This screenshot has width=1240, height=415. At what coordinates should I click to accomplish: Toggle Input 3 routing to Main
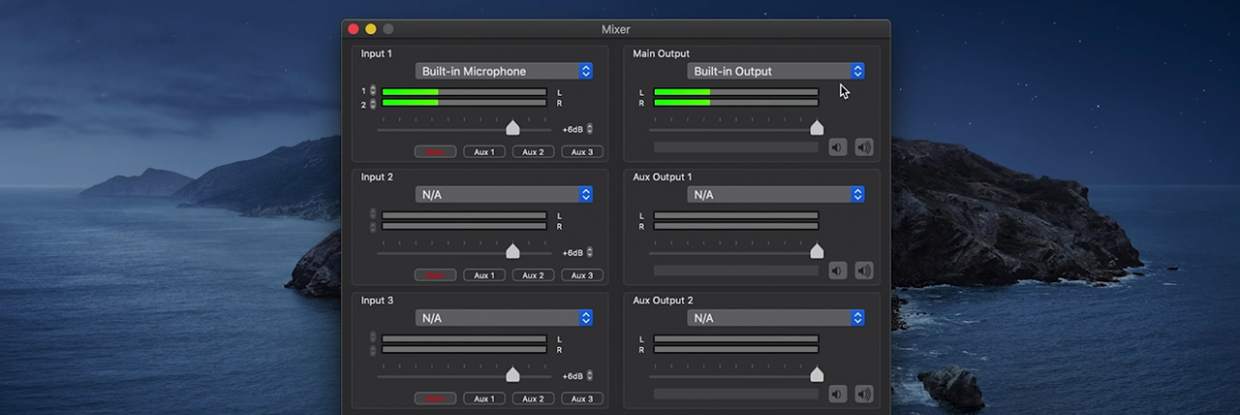tap(435, 399)
